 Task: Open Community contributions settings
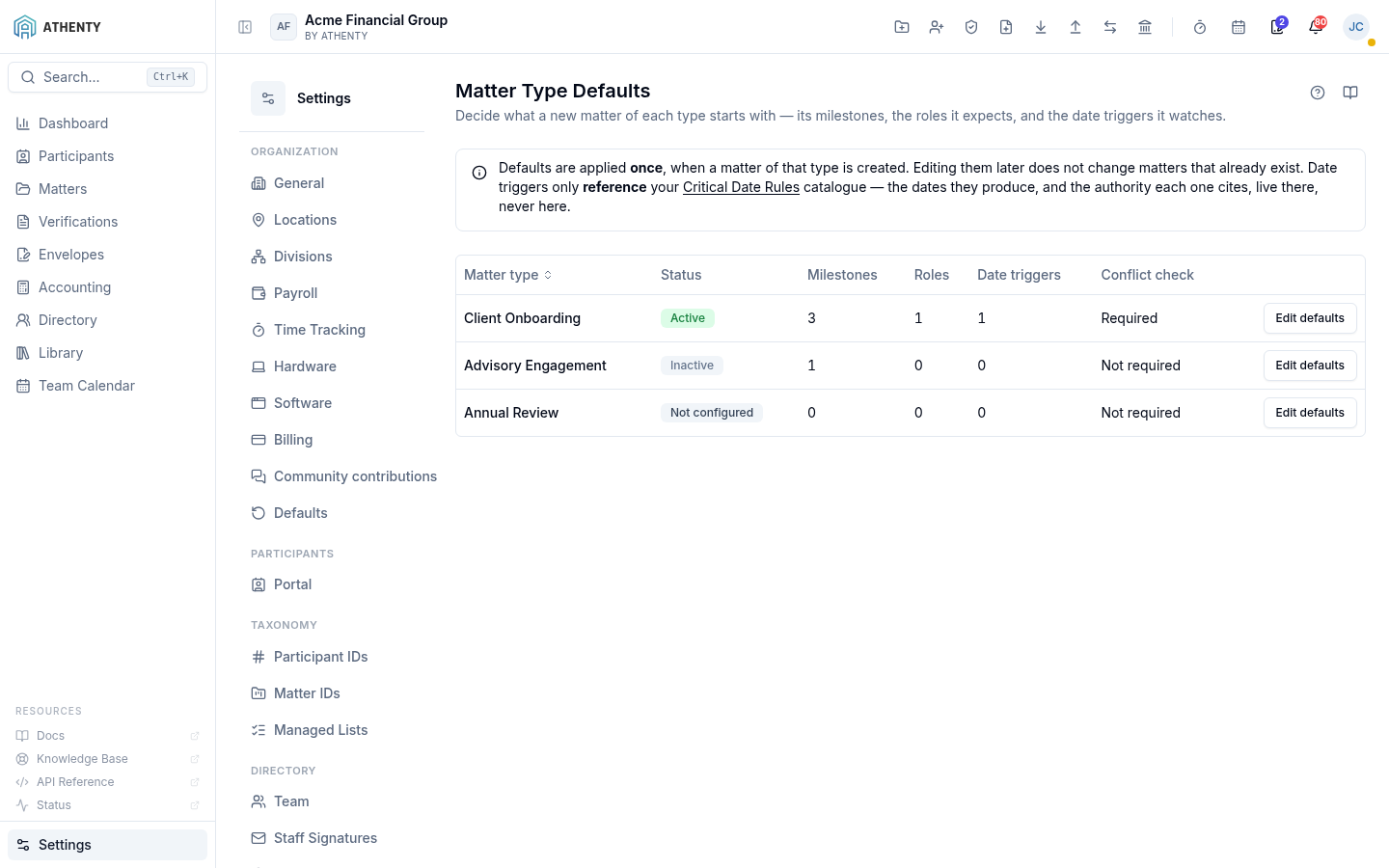[343, 476]
